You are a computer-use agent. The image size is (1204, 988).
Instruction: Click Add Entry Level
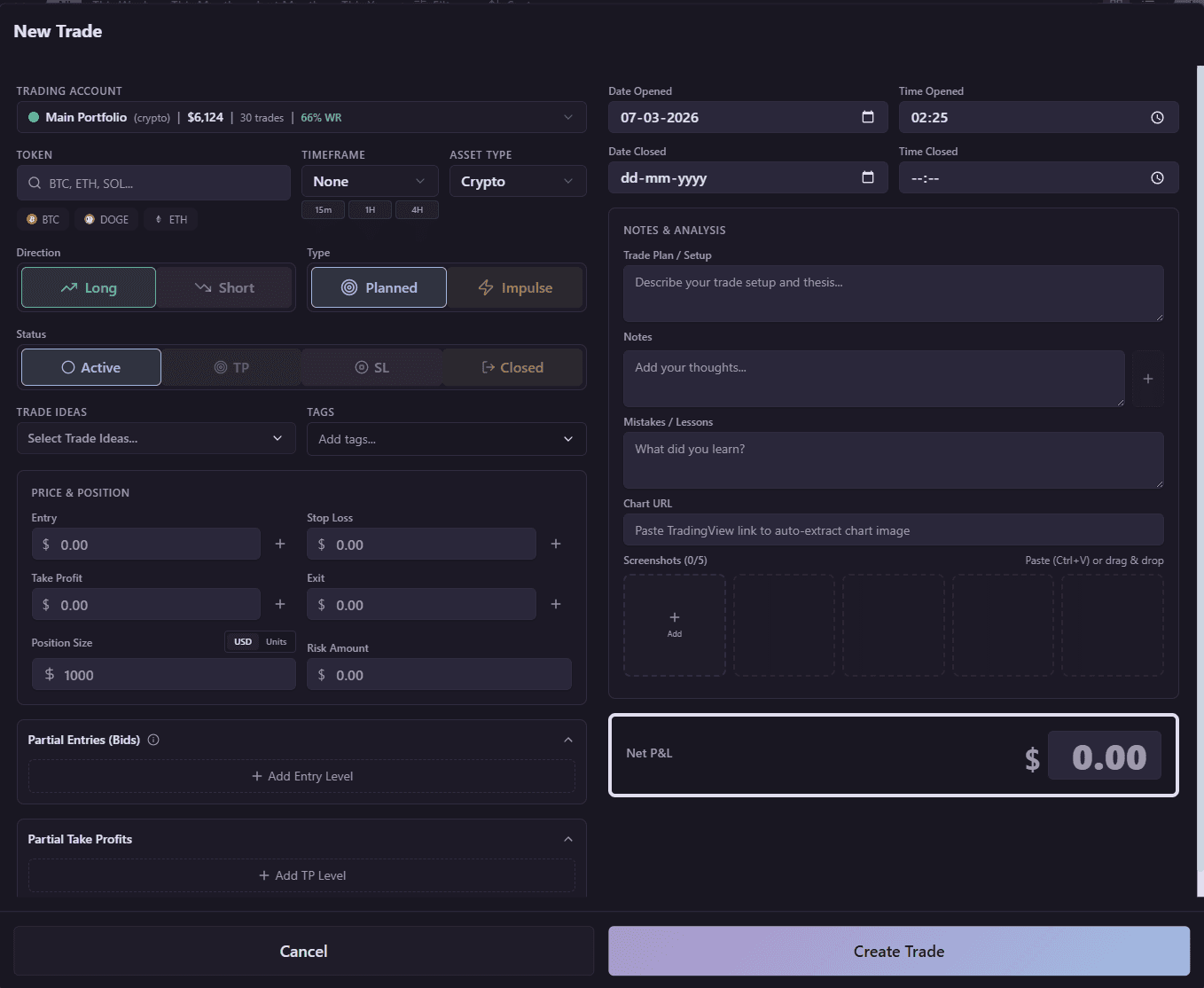point(301,775)
